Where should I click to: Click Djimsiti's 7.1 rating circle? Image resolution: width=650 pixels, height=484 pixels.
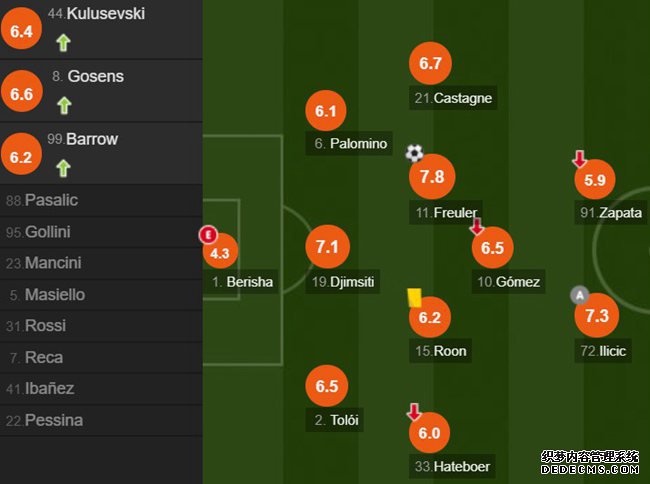(x=327, y=247)
